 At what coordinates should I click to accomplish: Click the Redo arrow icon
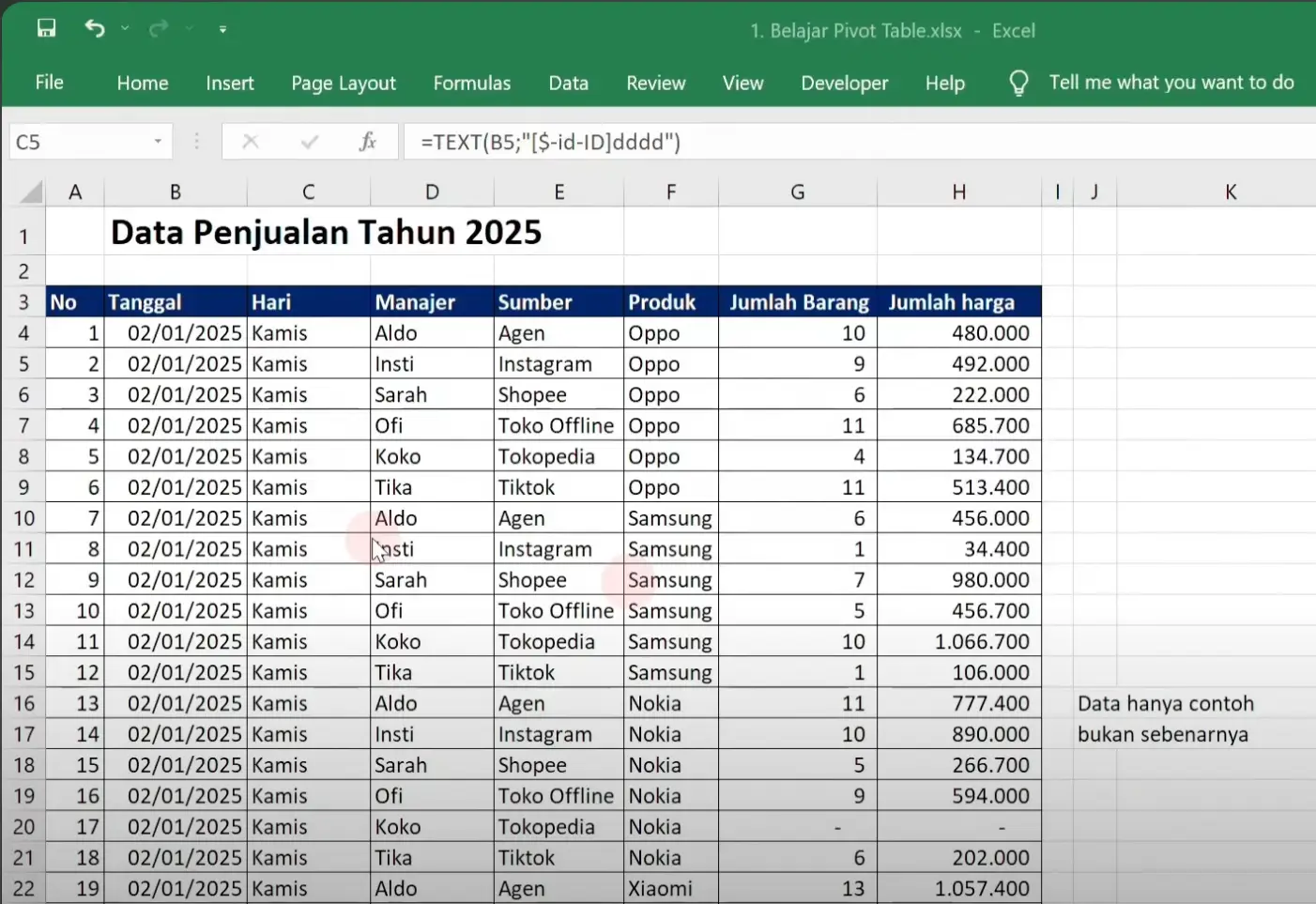click(158, 28)
